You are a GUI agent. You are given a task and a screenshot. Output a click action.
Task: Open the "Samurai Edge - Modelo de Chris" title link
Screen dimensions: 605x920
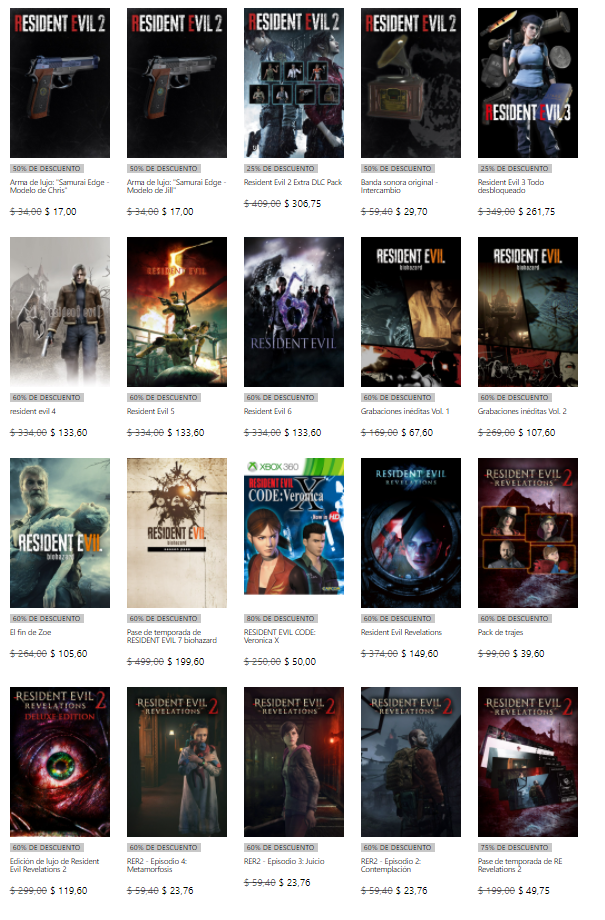point(60,187)
